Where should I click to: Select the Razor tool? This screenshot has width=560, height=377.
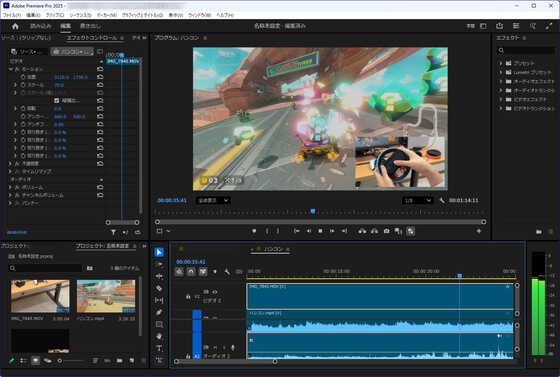(159, 288)
